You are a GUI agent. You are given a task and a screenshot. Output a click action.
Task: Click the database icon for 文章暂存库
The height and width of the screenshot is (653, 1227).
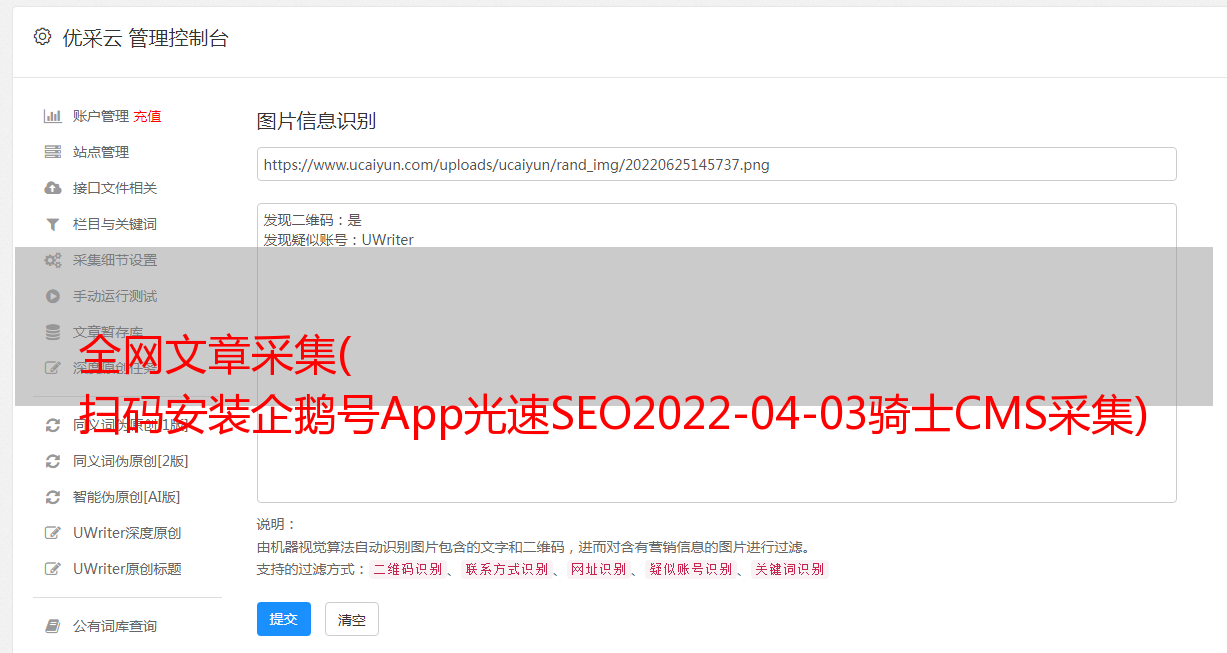(53, 332)
